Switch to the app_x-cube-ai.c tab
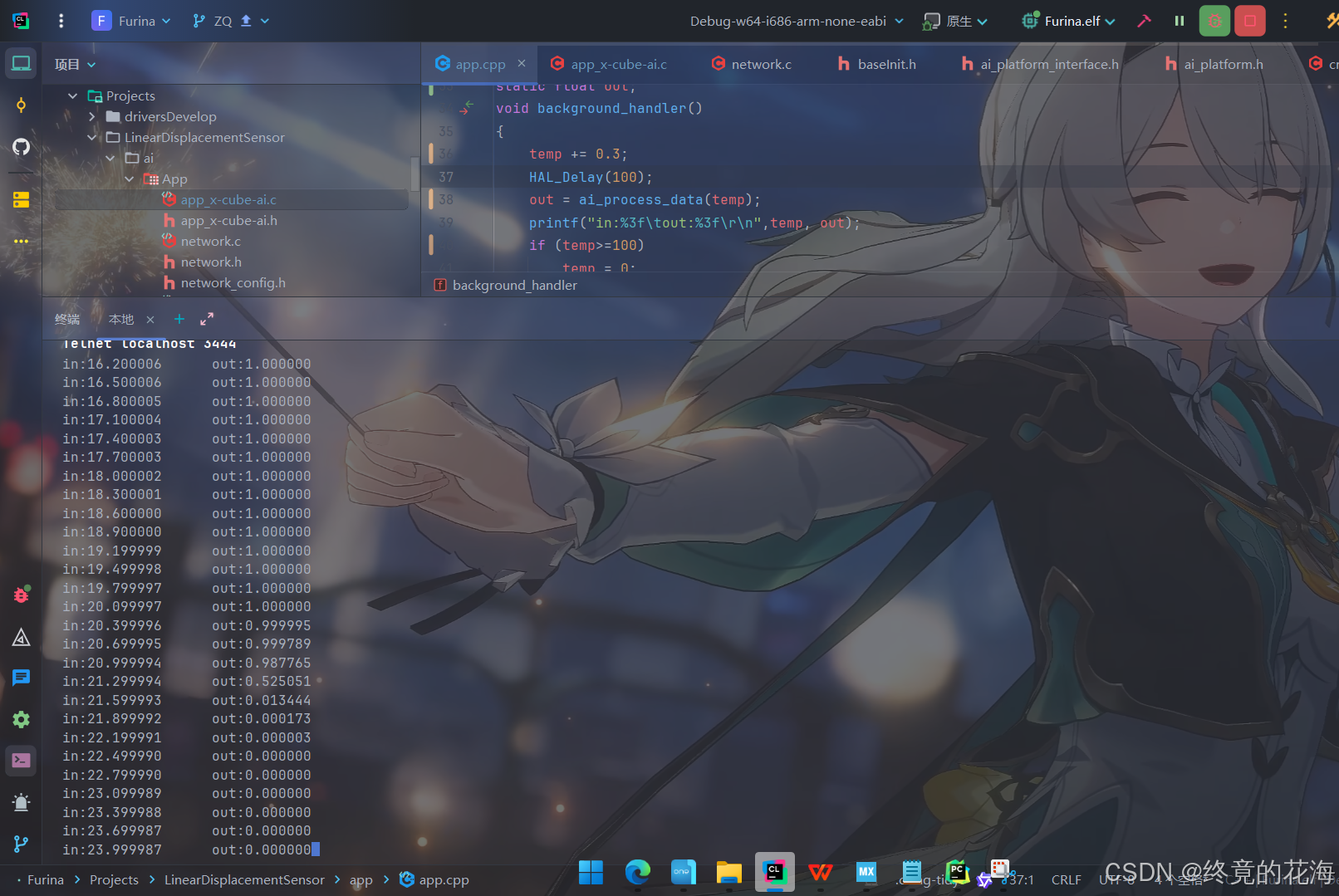The image size is (1339, 896). (609, 64)
